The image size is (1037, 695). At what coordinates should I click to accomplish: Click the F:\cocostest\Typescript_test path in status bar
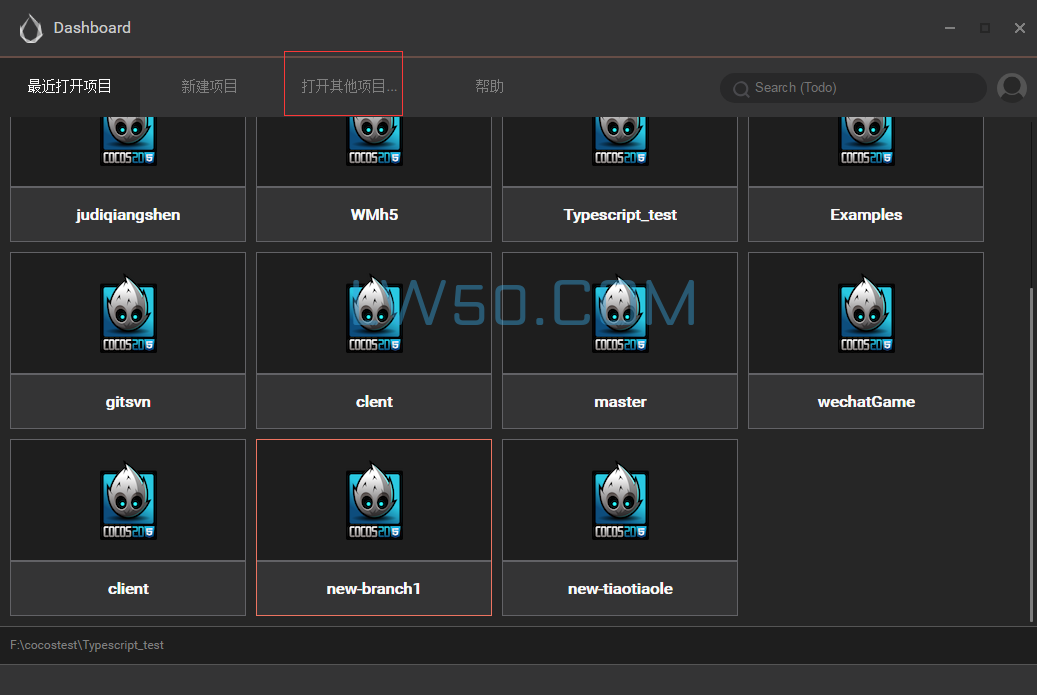(87, 645)
